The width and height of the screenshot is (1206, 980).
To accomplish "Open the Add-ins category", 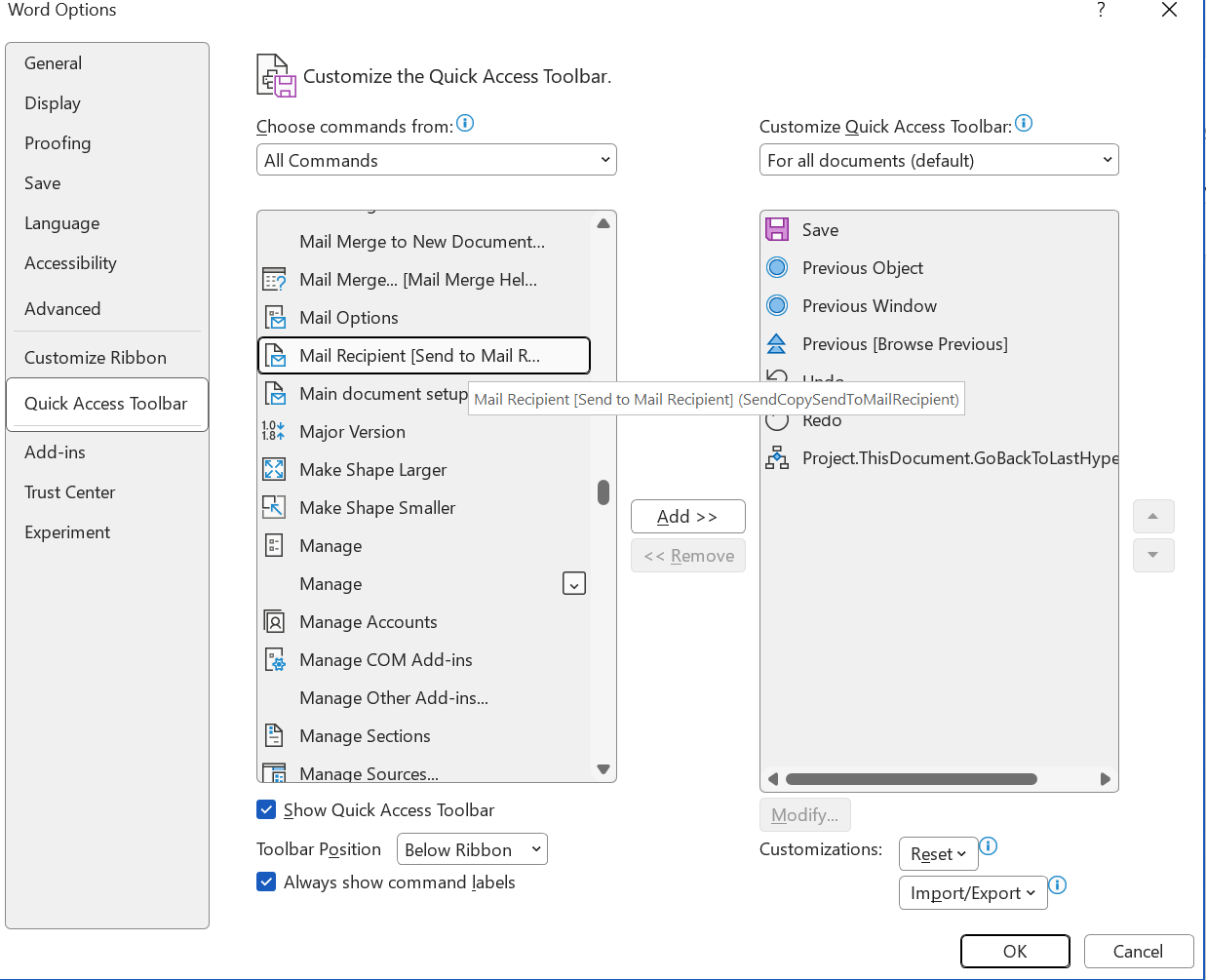I will [x=107, y=452].
